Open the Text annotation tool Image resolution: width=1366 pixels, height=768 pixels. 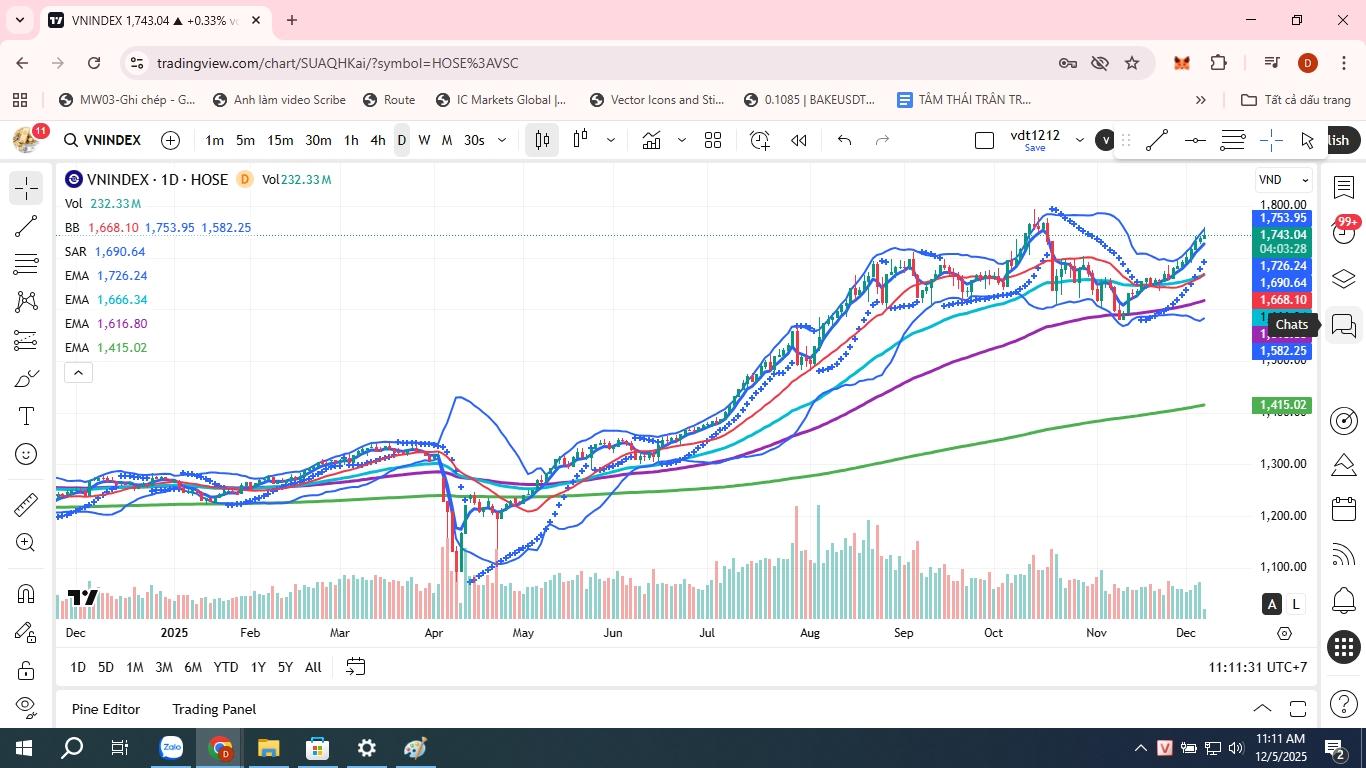tap(26, 416)
